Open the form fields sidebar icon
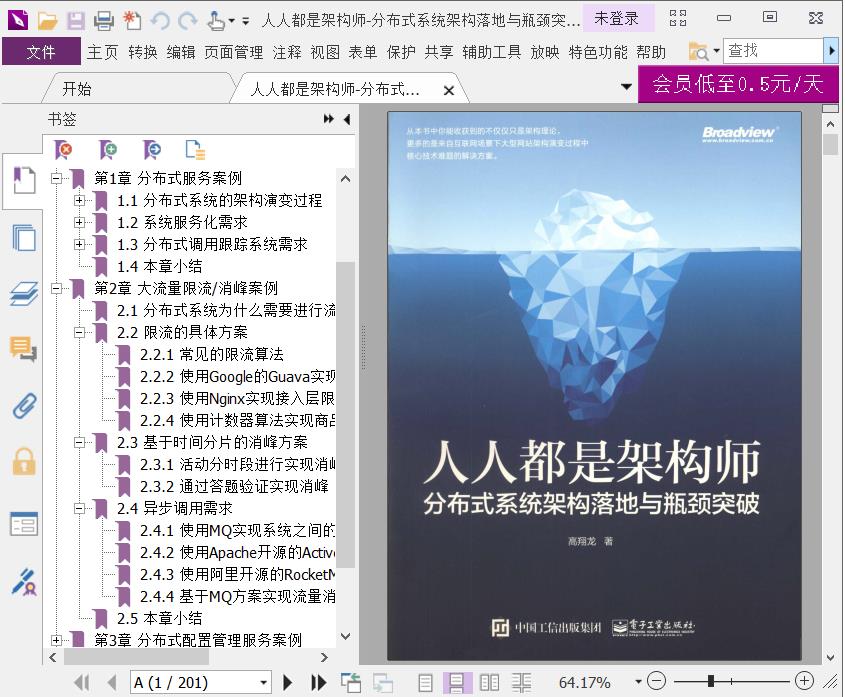 (x=24, y=523)
